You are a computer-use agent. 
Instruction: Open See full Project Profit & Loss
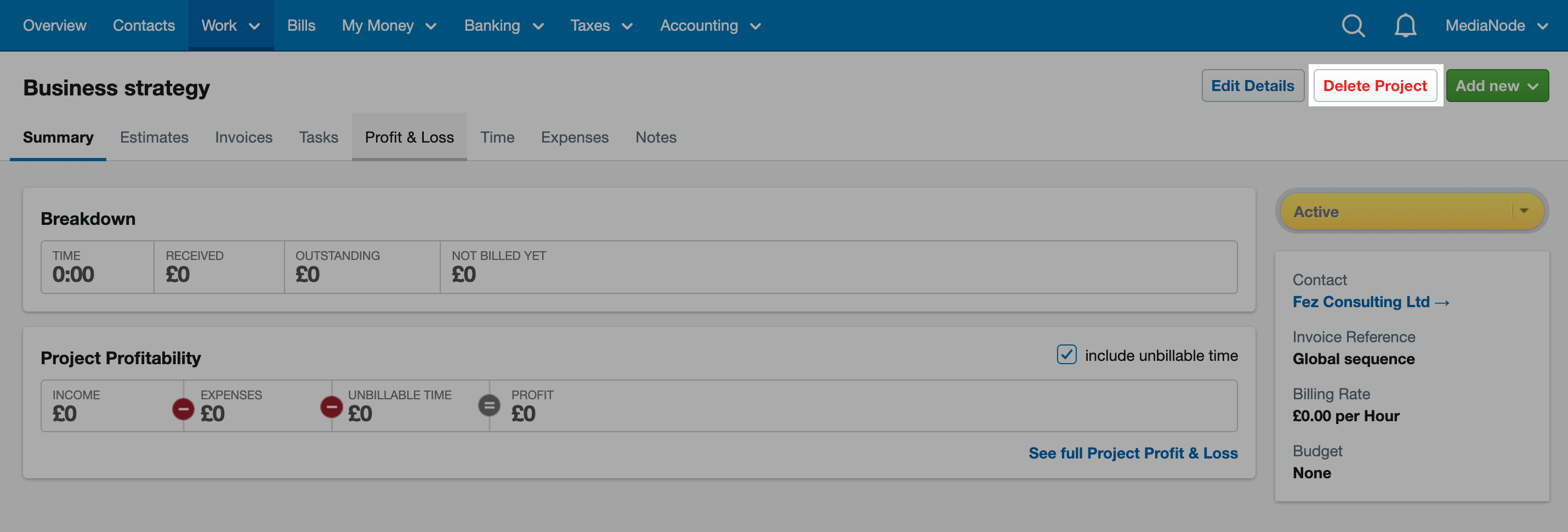pyautogui.click(x=1133, y=453)
